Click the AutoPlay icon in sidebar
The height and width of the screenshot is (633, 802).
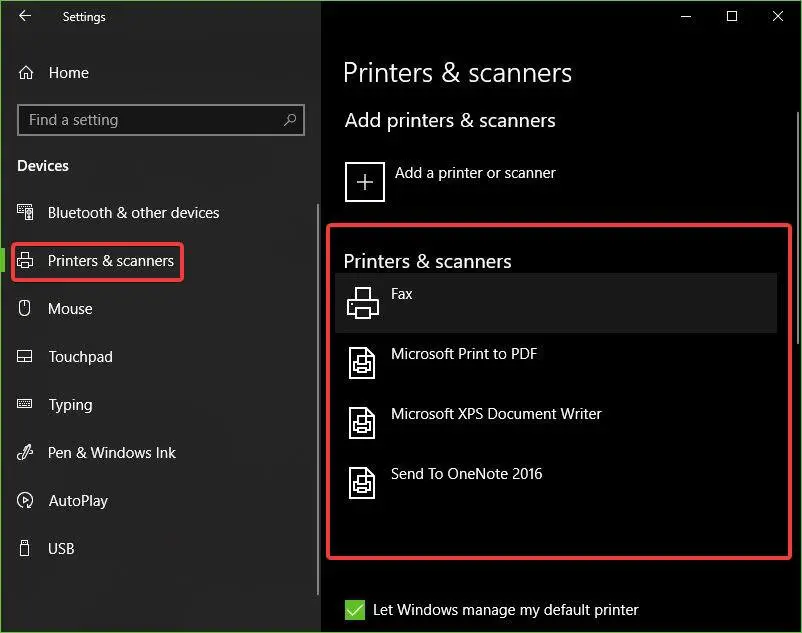click(x=26, y=501)
